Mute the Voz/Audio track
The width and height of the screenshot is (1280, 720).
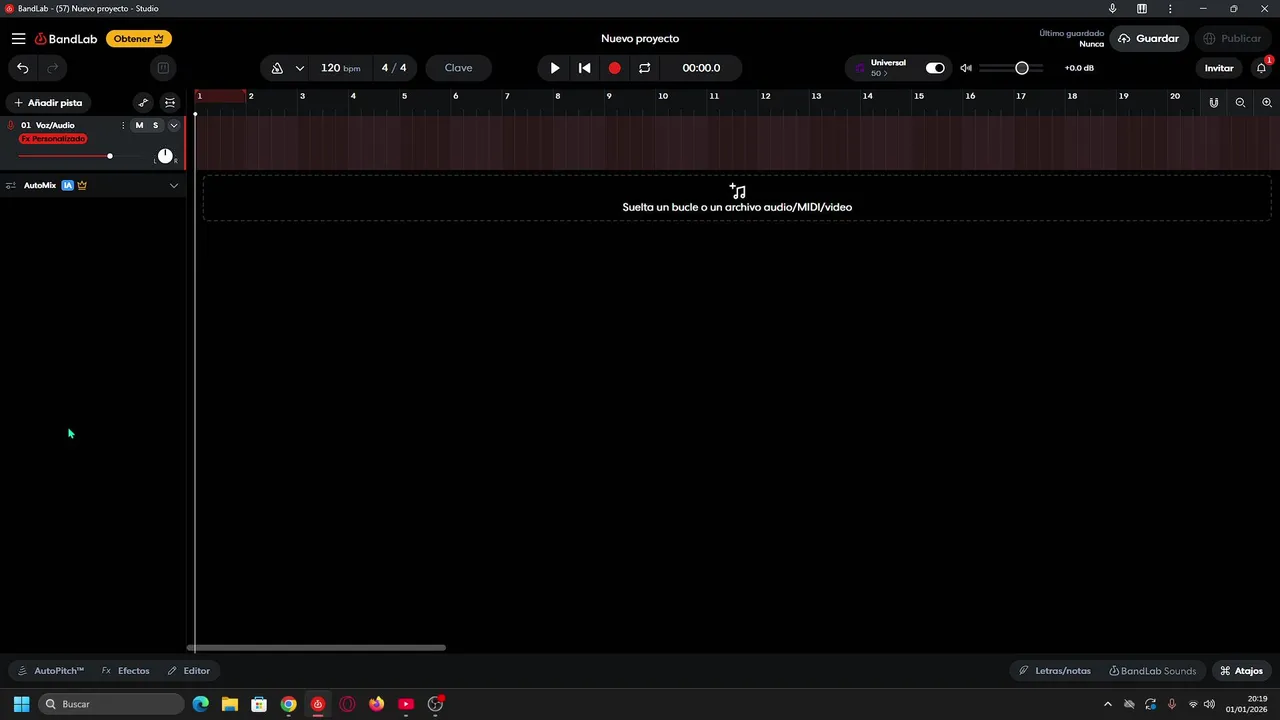tap(139, 125)
